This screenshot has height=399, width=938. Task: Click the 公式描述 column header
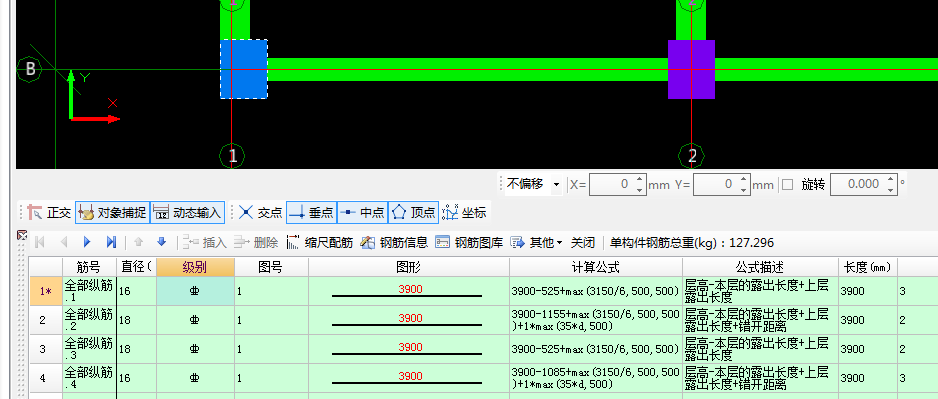coord(760,267)
